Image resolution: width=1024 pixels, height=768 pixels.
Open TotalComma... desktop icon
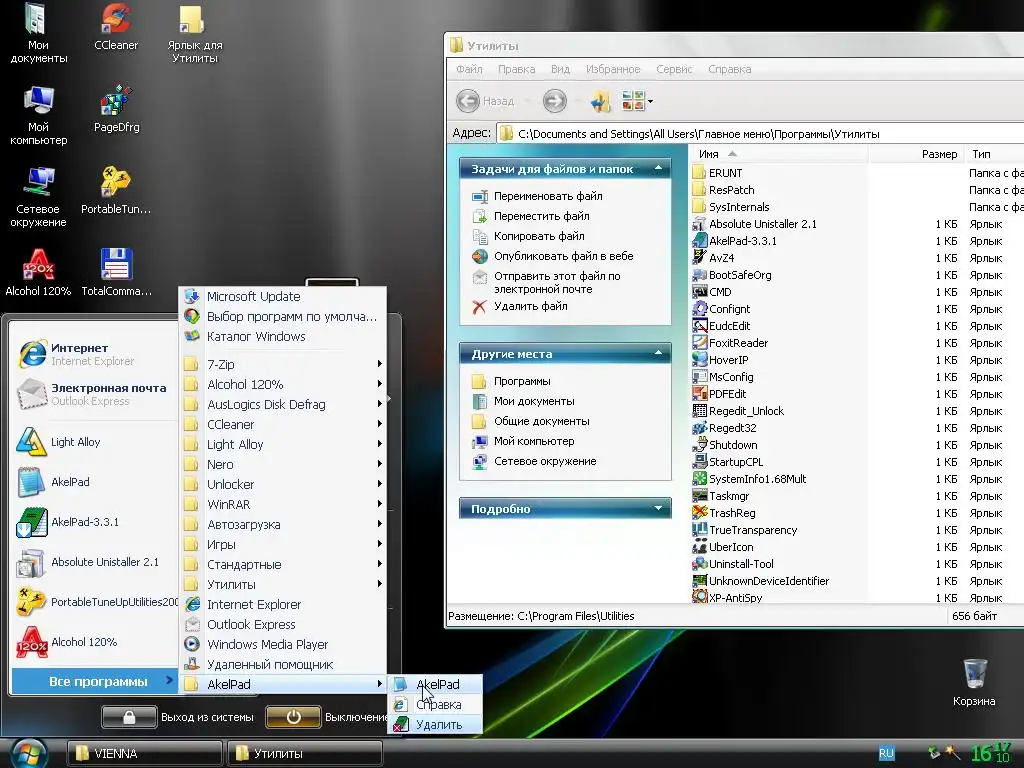116,273
